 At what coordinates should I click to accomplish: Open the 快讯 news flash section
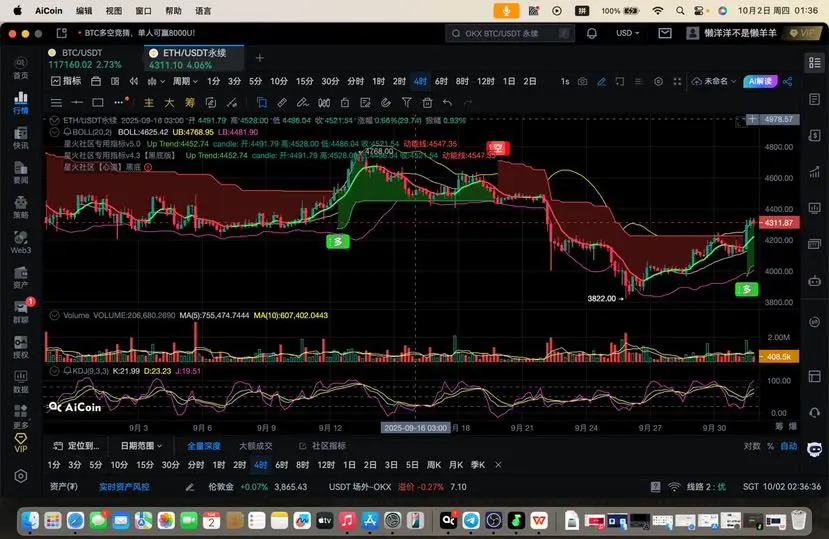coord(21,138)
